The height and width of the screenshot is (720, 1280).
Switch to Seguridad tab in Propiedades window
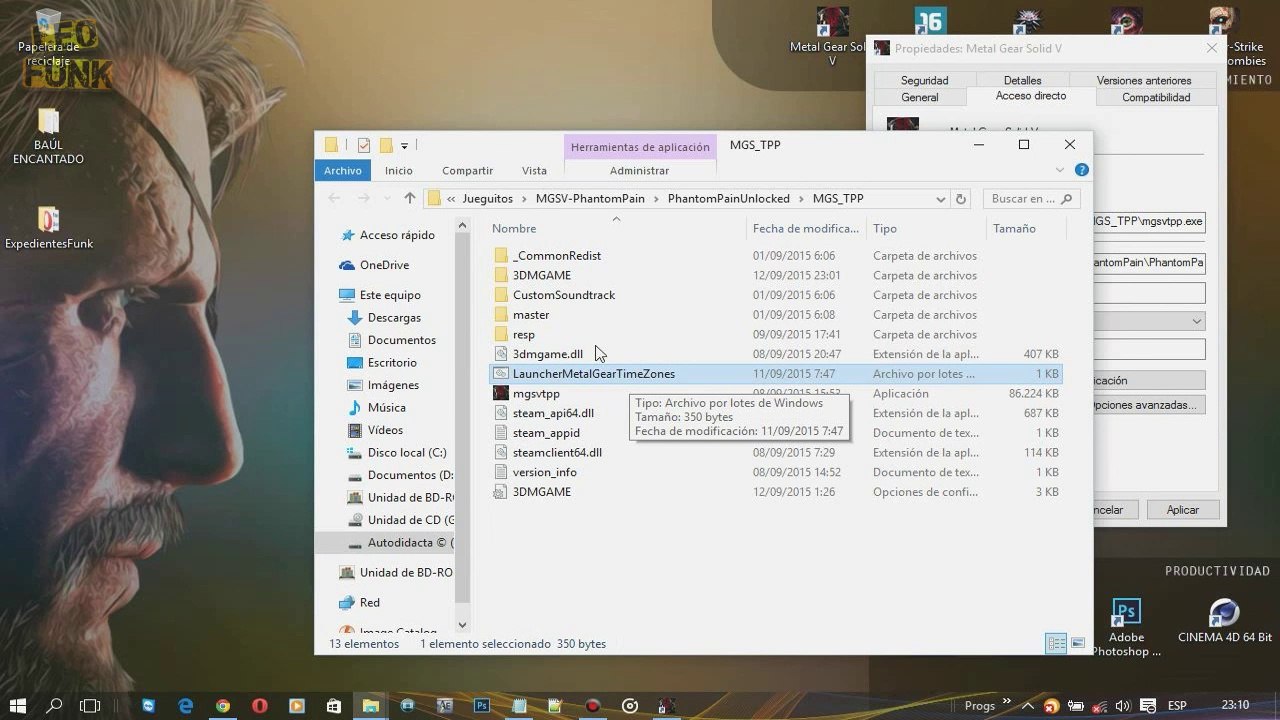pos(924,80)
